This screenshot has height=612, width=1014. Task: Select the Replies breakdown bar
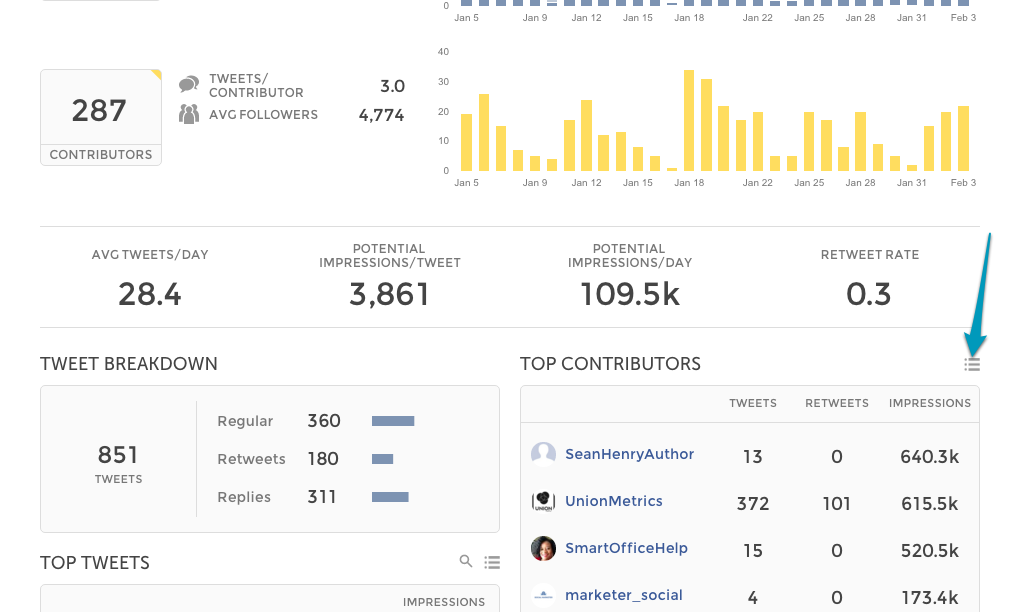390,497
